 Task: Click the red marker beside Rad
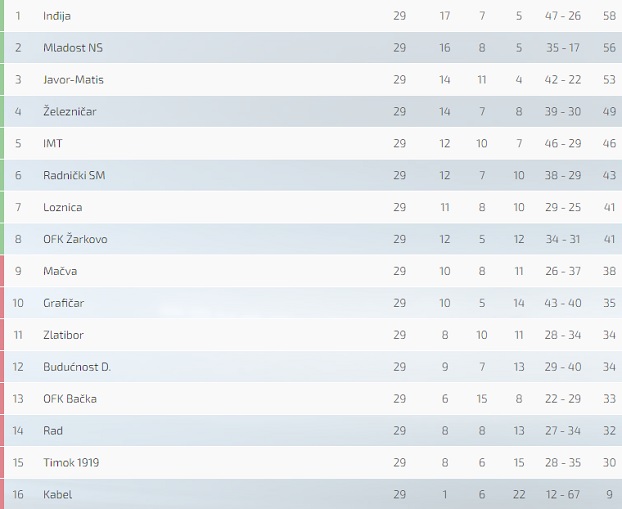pos(2,431)
